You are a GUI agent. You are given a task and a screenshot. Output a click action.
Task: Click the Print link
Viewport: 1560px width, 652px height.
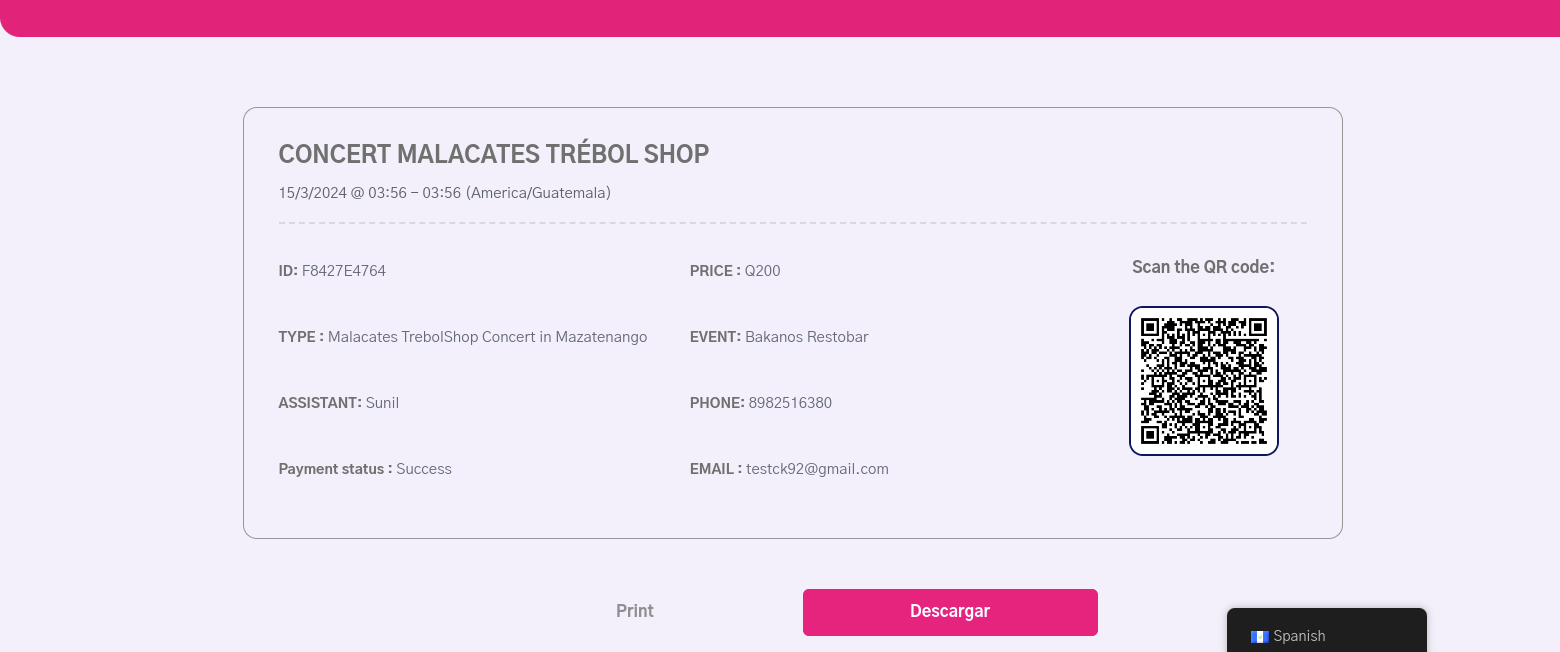pos(635,611)
